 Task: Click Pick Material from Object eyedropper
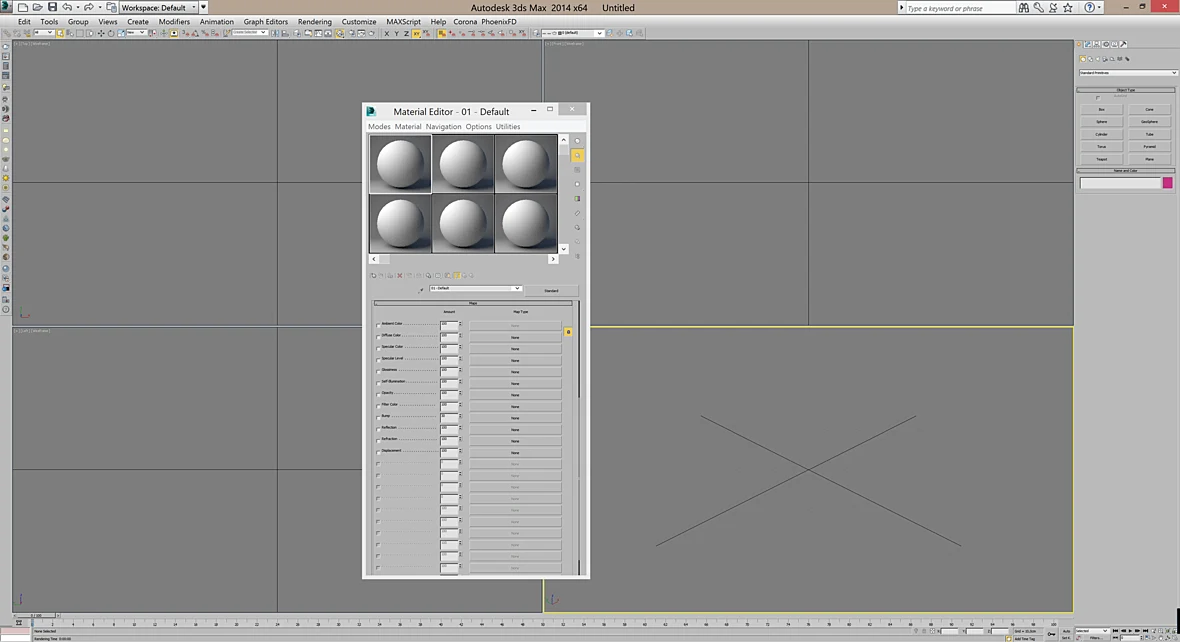[421, 290]
